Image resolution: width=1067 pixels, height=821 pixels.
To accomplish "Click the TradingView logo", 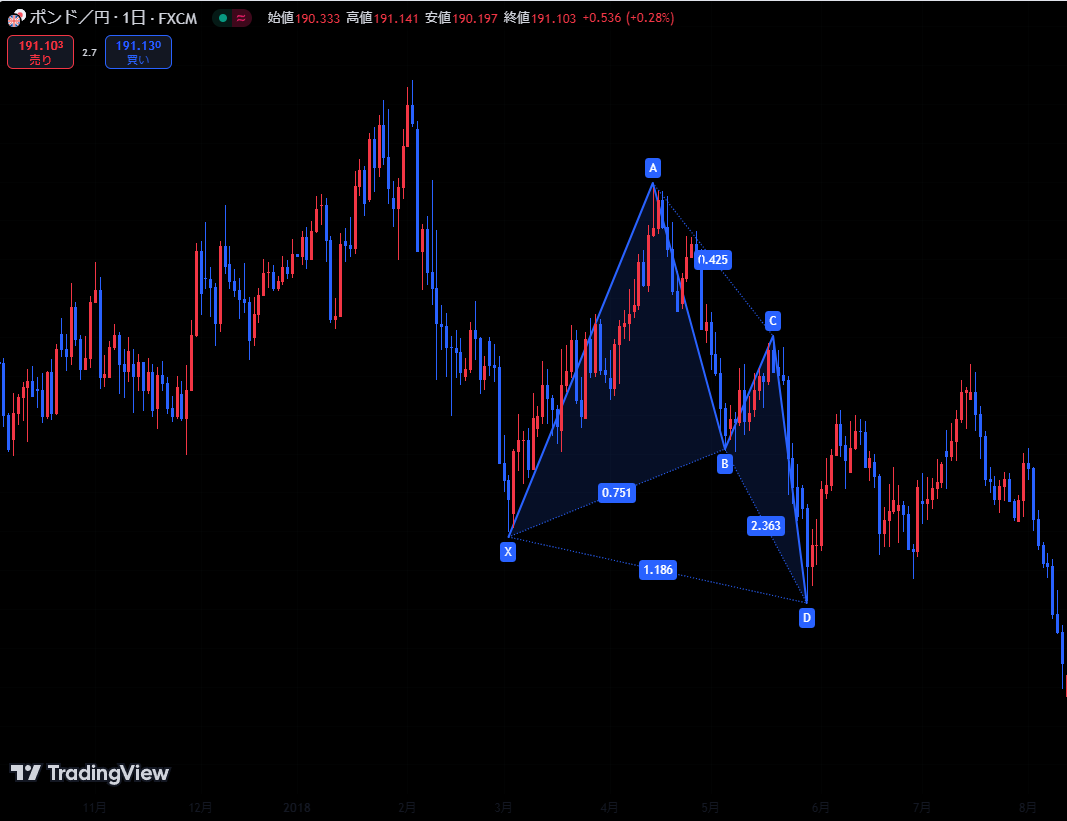I will pos(90,773).
